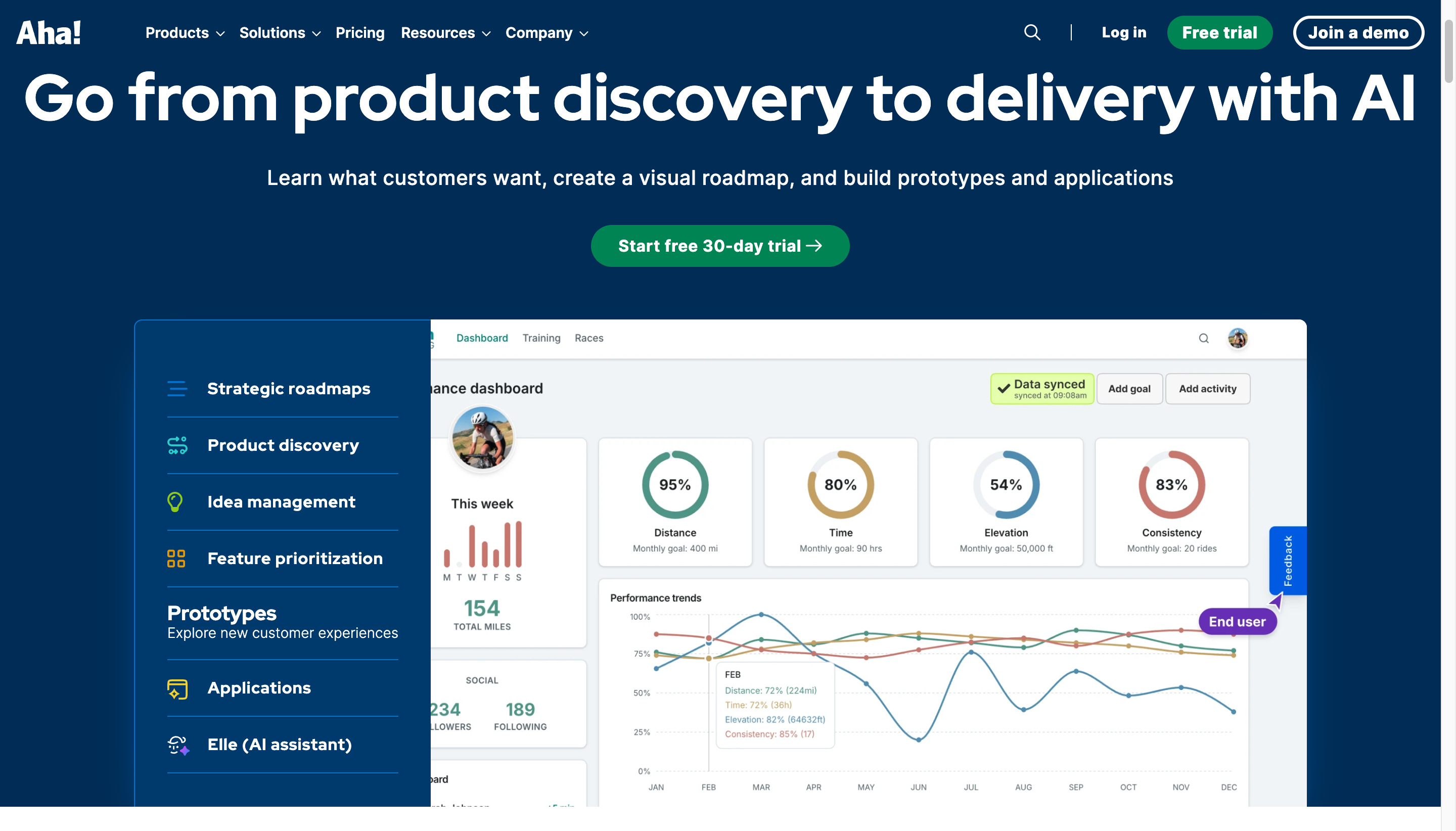Switch to the Dashboard tab
This screenshot has height=831, width=1456.
point(482,338)
